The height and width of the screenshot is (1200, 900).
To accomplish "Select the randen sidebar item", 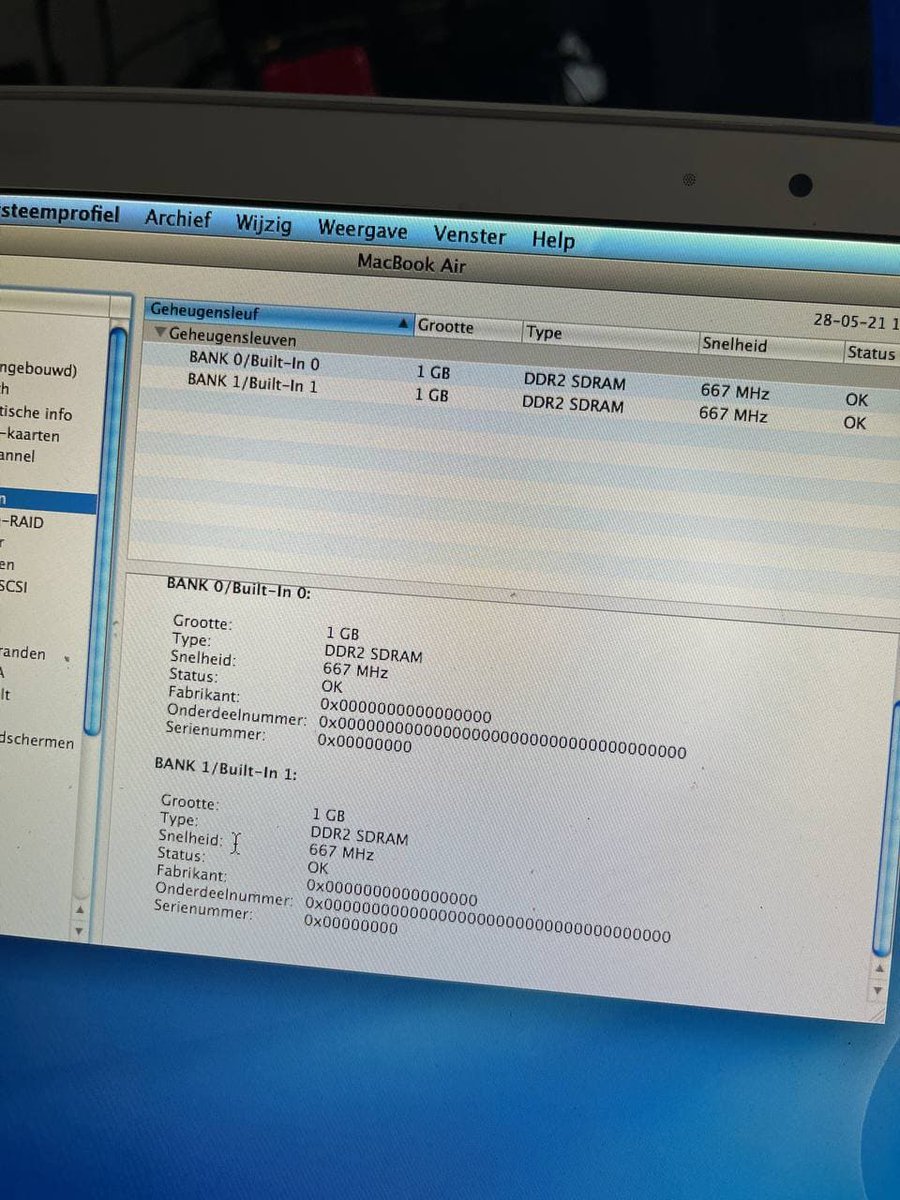I will point(23,653).
